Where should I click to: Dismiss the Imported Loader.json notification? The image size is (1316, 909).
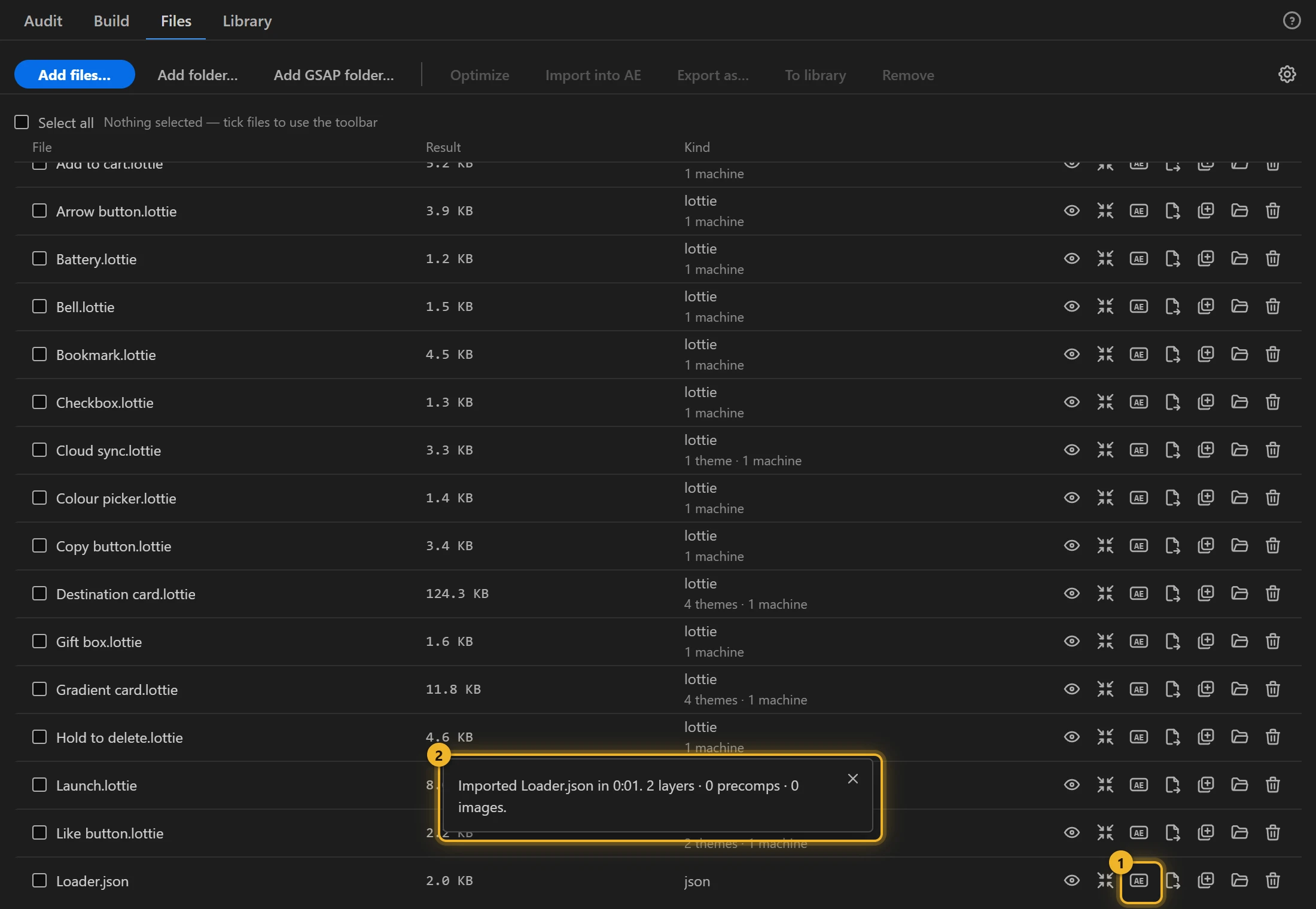[x=853, y=779]
